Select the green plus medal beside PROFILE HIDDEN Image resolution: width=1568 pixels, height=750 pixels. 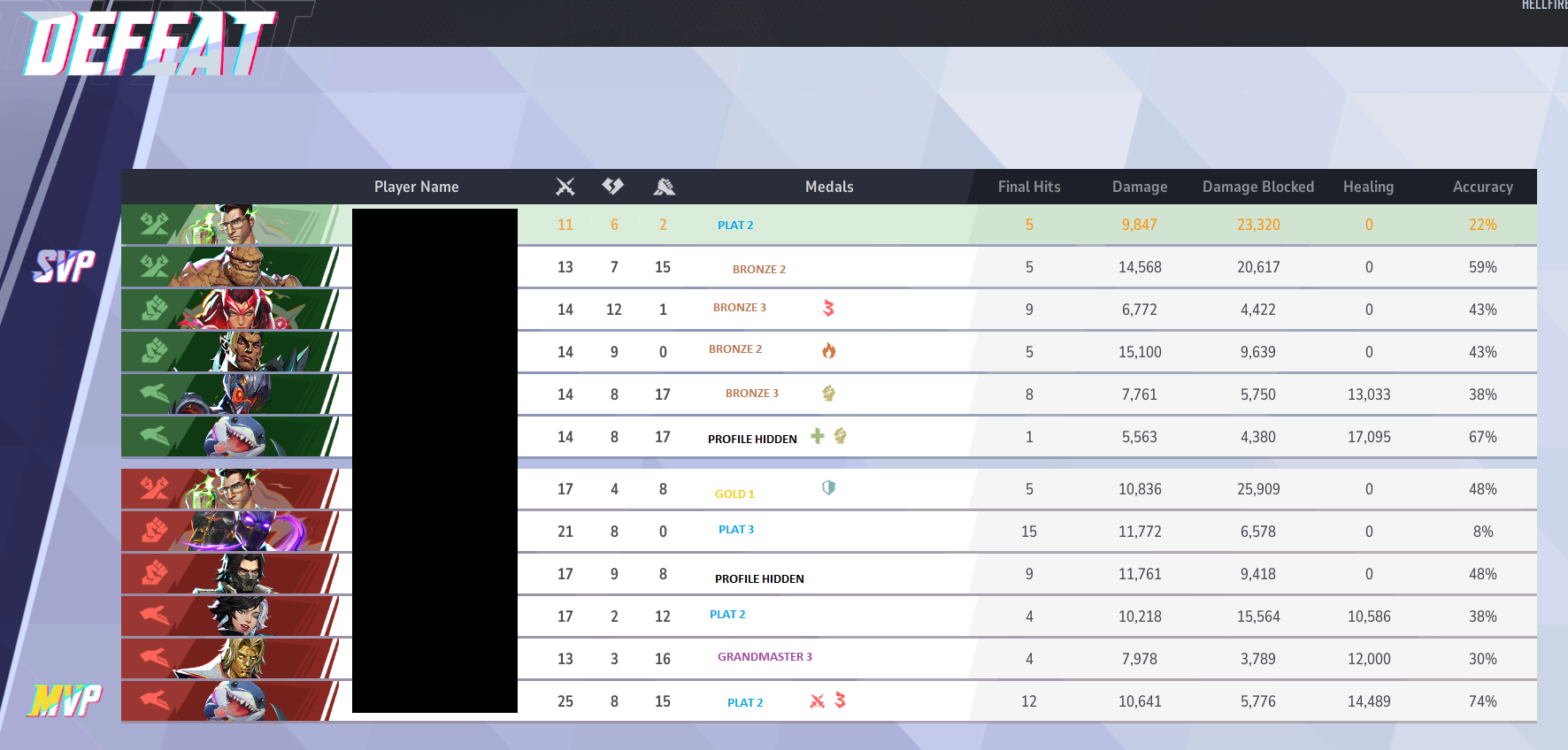[x=818, y=435]
